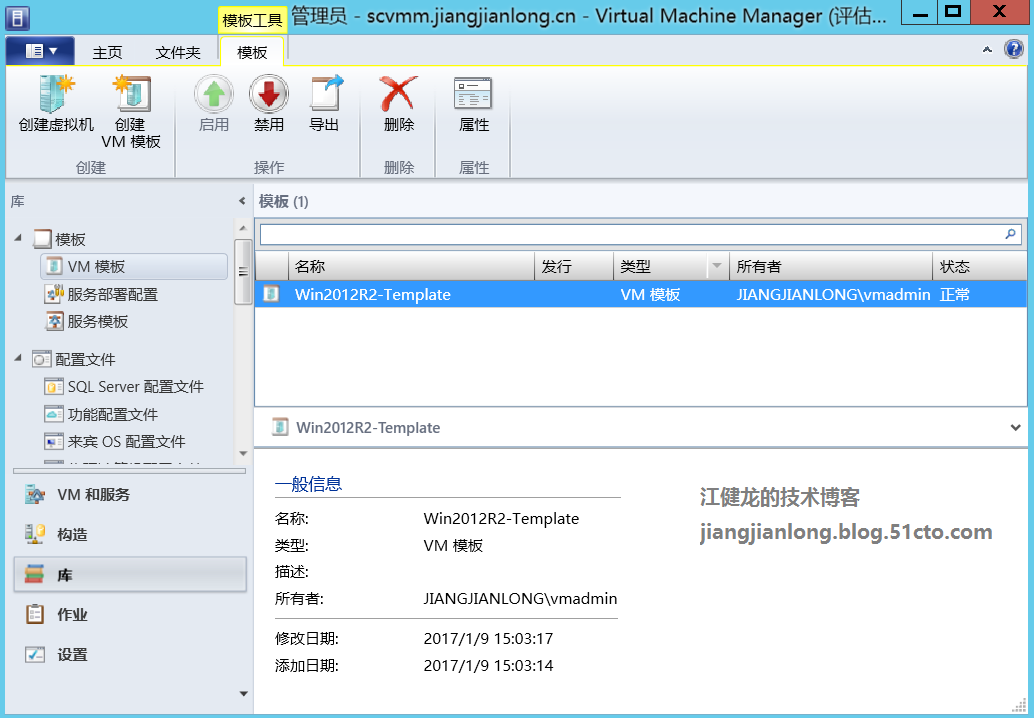Open the Library (库) workspace button
The image size is (1034, 718).
click(x=130, y=574)
